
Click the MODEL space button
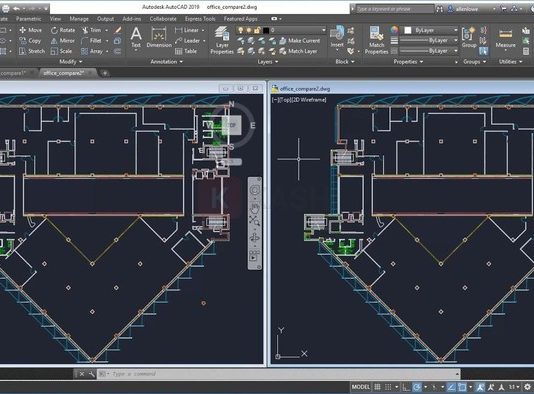click(x=361, y=387)
